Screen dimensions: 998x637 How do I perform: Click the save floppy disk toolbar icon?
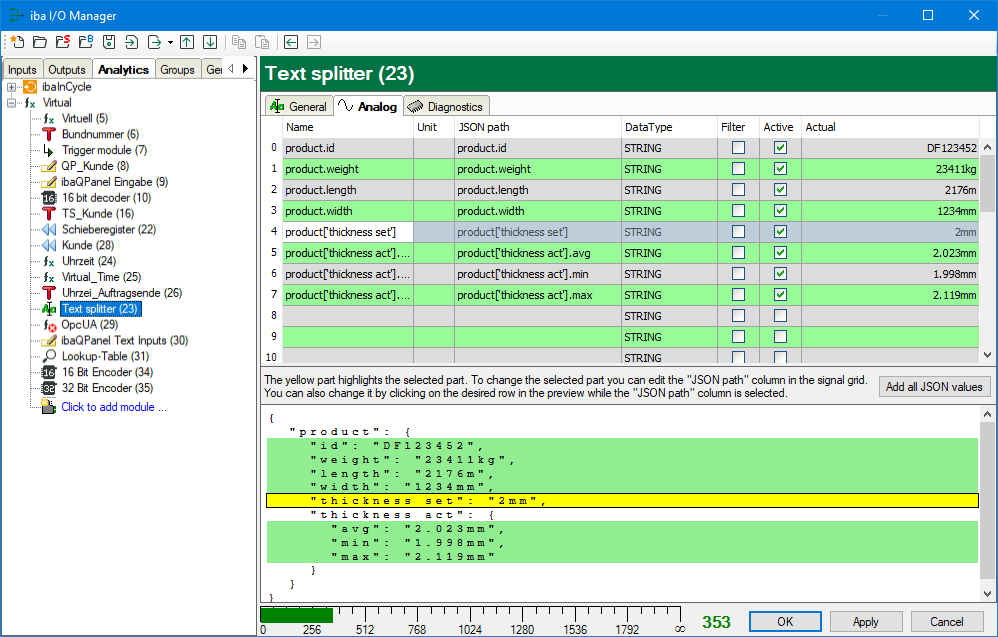click(x=108, y=42)
